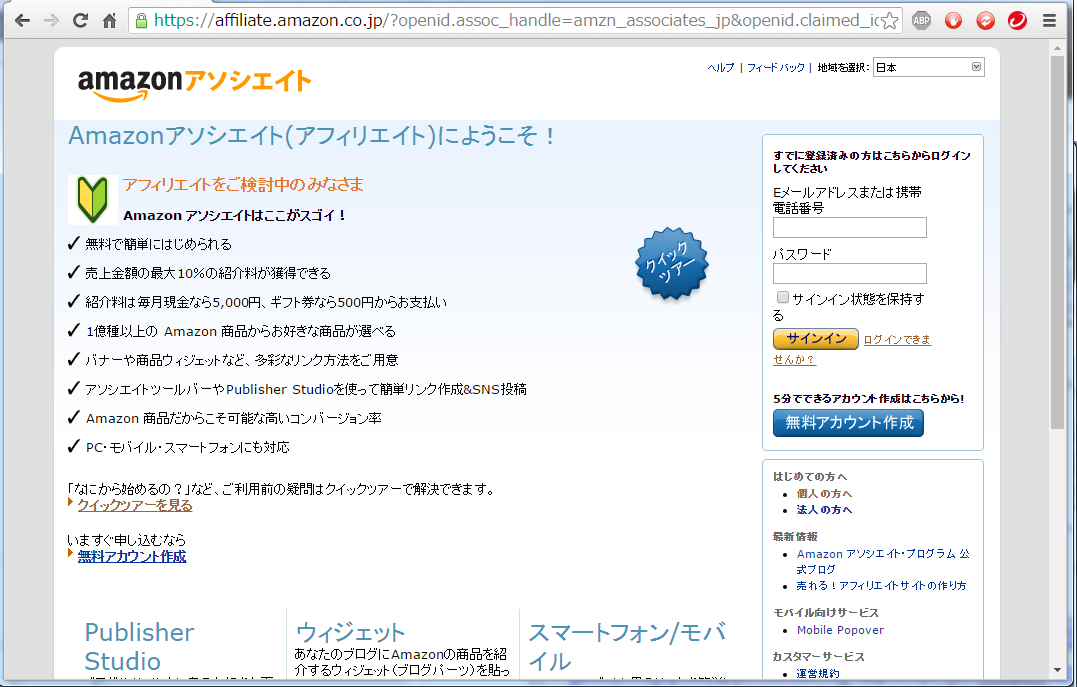Open the ログインできませんか？ link
1077x687 pixels.
click(896, 339)
